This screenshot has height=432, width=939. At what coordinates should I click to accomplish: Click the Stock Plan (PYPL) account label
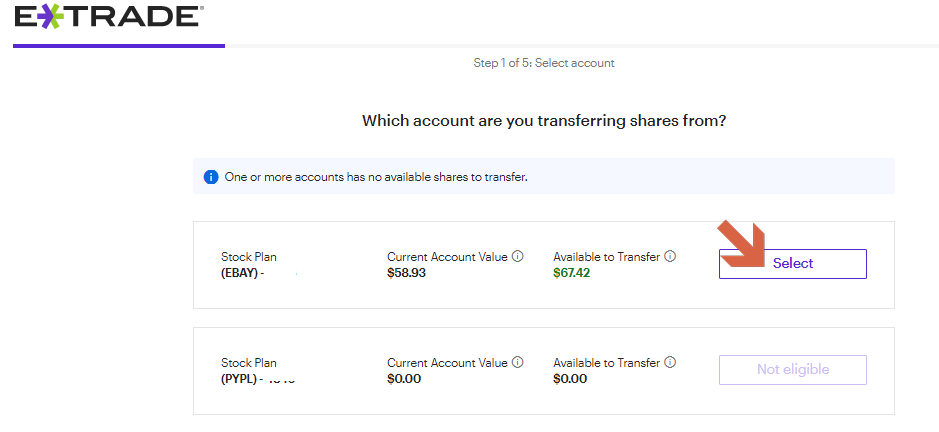(x=250, y=371)
